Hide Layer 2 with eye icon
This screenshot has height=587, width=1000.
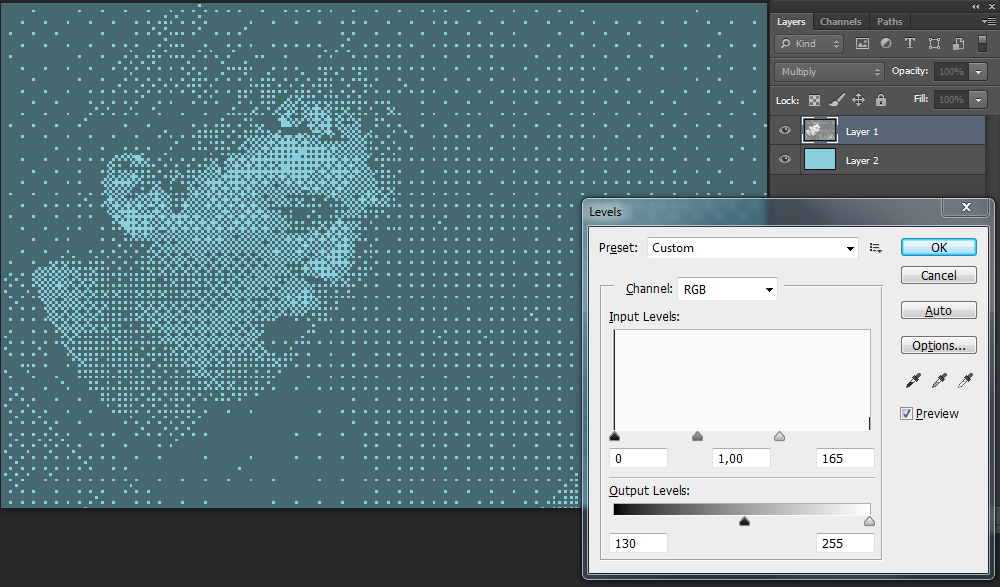[784, 160]
